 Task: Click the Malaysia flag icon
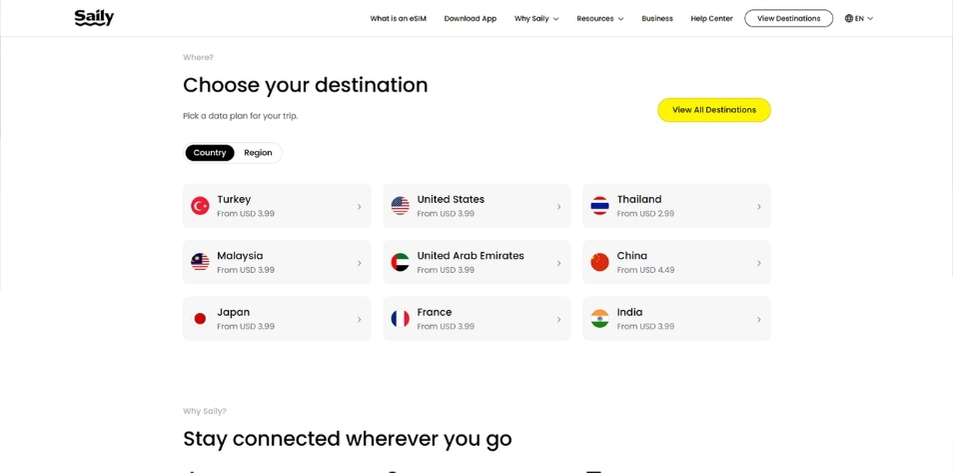[x=200, y=262]
